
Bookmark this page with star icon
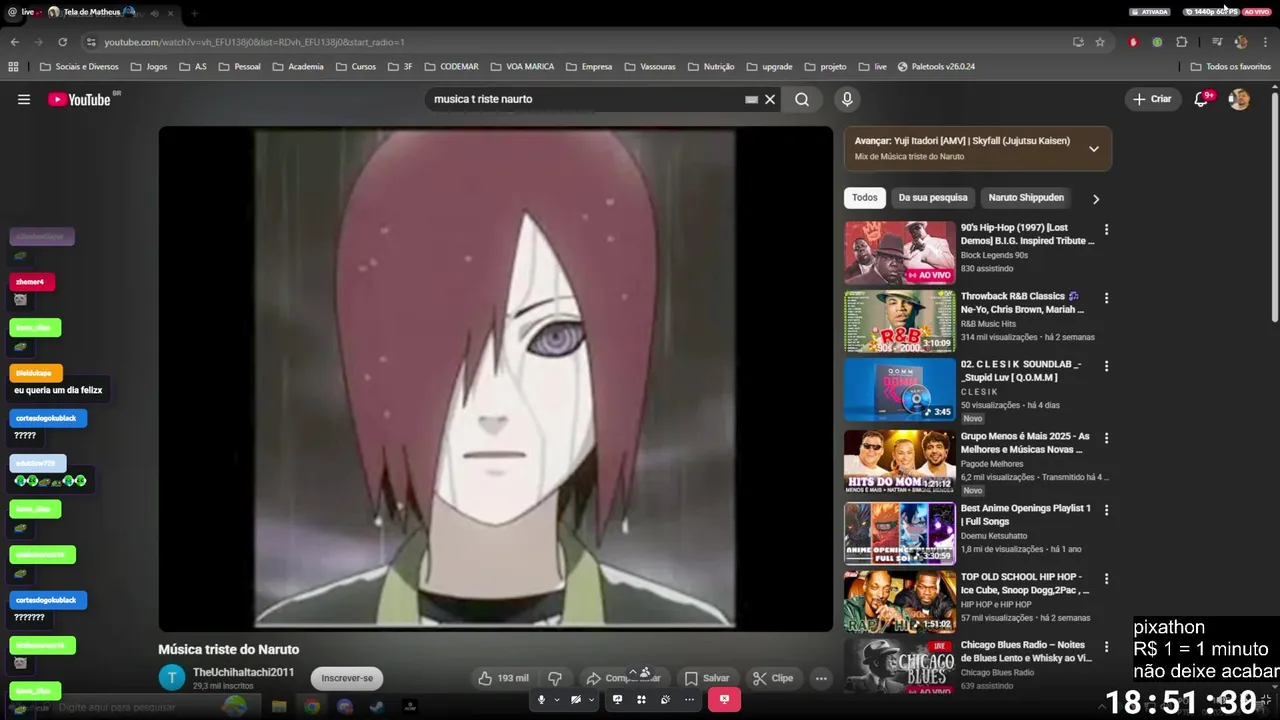1100,42
